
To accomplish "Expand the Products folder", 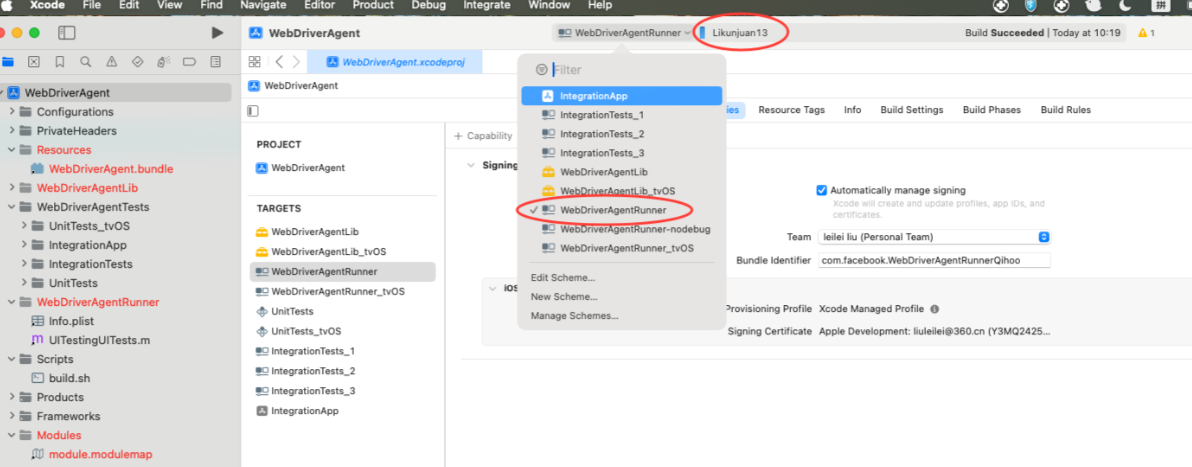I will pyautogui.click(x=11, y=397).
